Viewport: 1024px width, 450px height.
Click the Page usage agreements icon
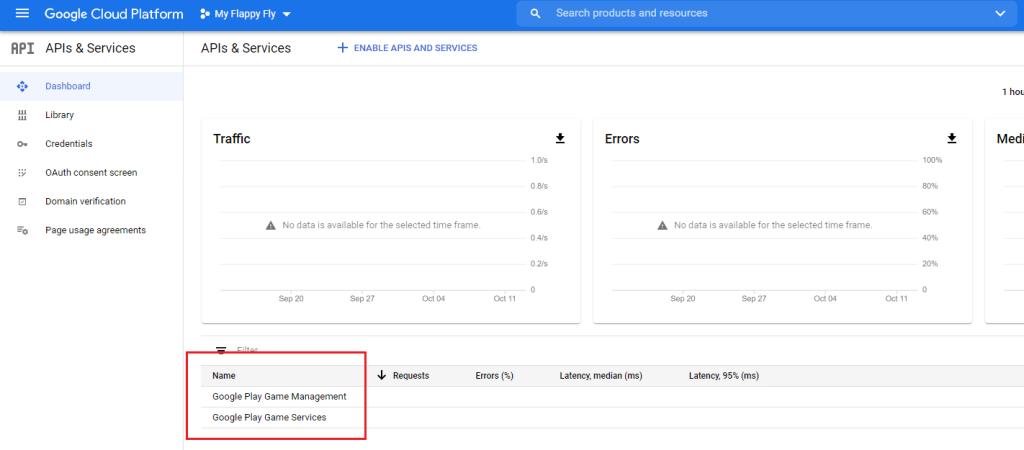[x=22, y=231]
